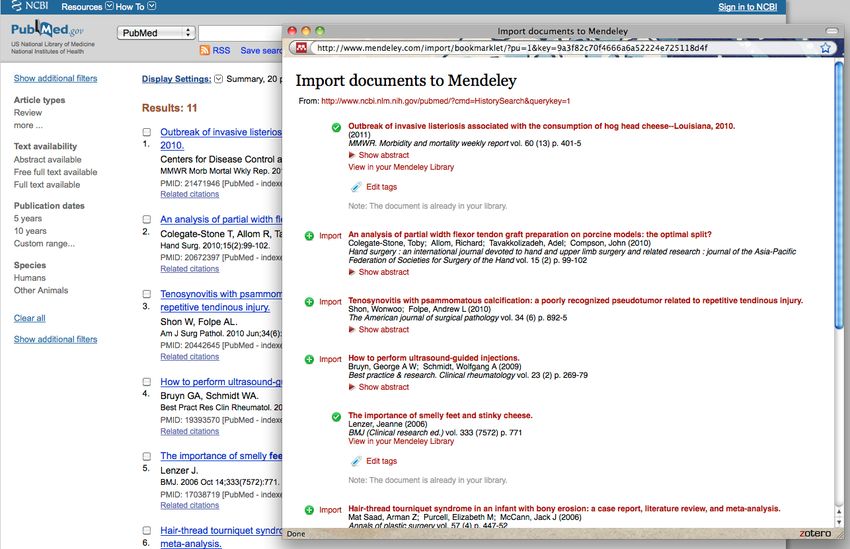
Task: Select the Other Animals species filter
Action: pyautogui.click(x=41, y=290)
